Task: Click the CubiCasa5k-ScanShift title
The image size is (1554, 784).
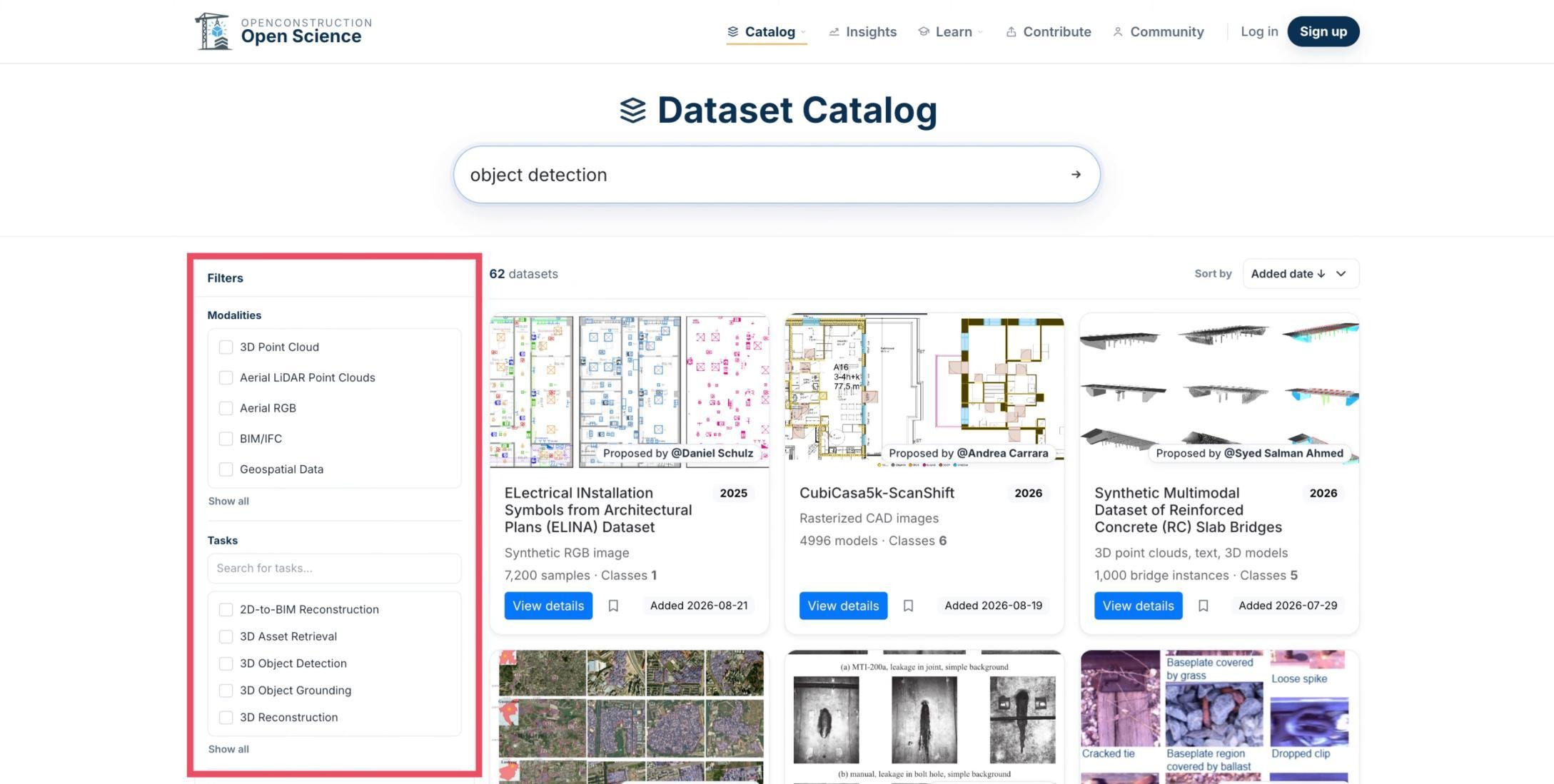Action: tap(877, 493)
